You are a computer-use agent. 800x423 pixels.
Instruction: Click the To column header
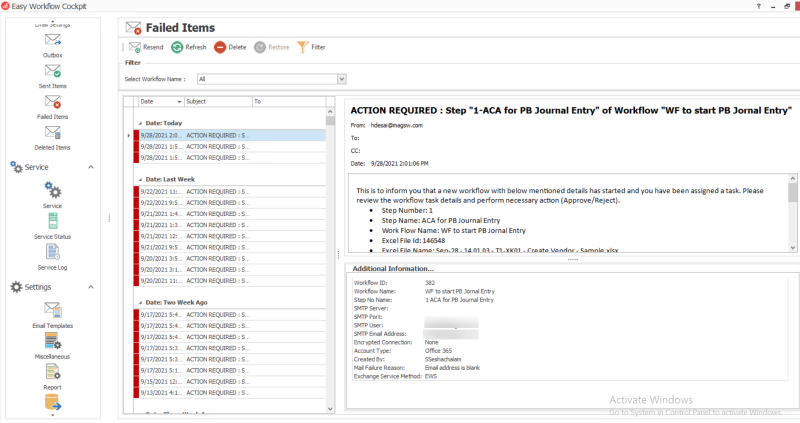click(x=289, y=102)
